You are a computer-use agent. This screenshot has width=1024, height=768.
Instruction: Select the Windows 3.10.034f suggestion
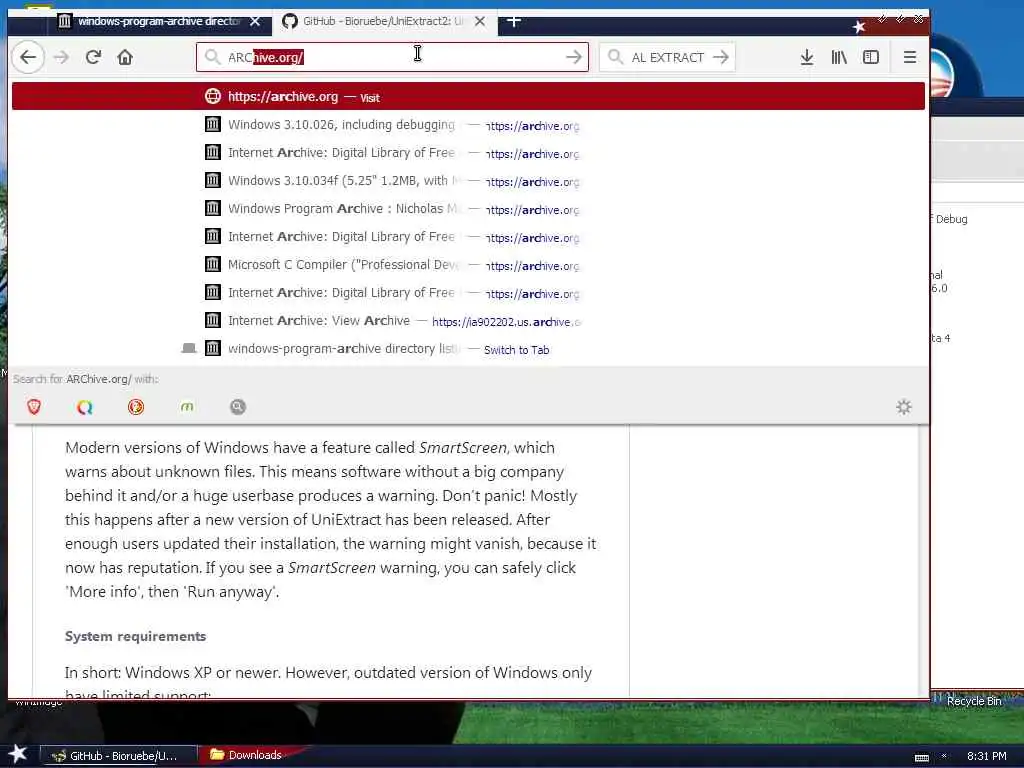click(468, 181)
